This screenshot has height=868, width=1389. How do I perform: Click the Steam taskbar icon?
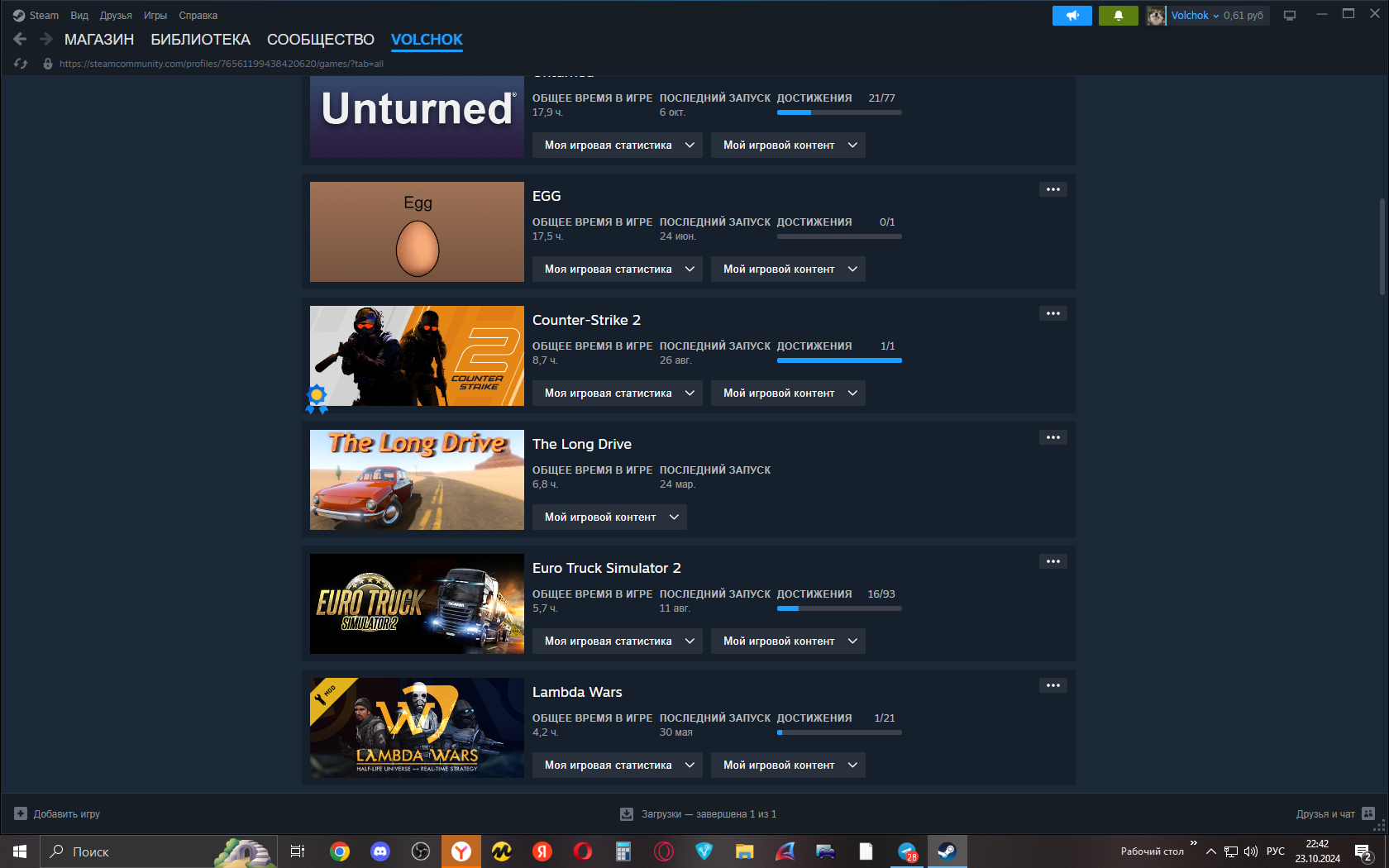(947, 851)
